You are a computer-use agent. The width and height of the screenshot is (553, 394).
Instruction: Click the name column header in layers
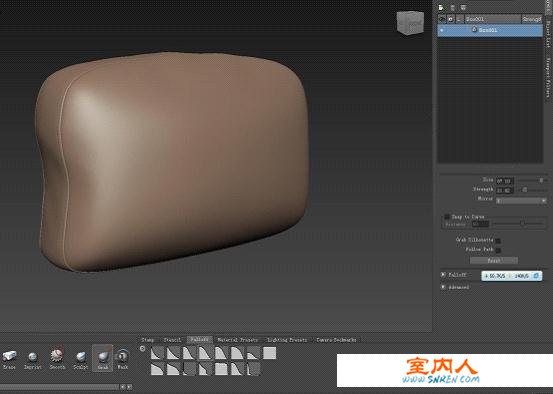coord(492,19)
